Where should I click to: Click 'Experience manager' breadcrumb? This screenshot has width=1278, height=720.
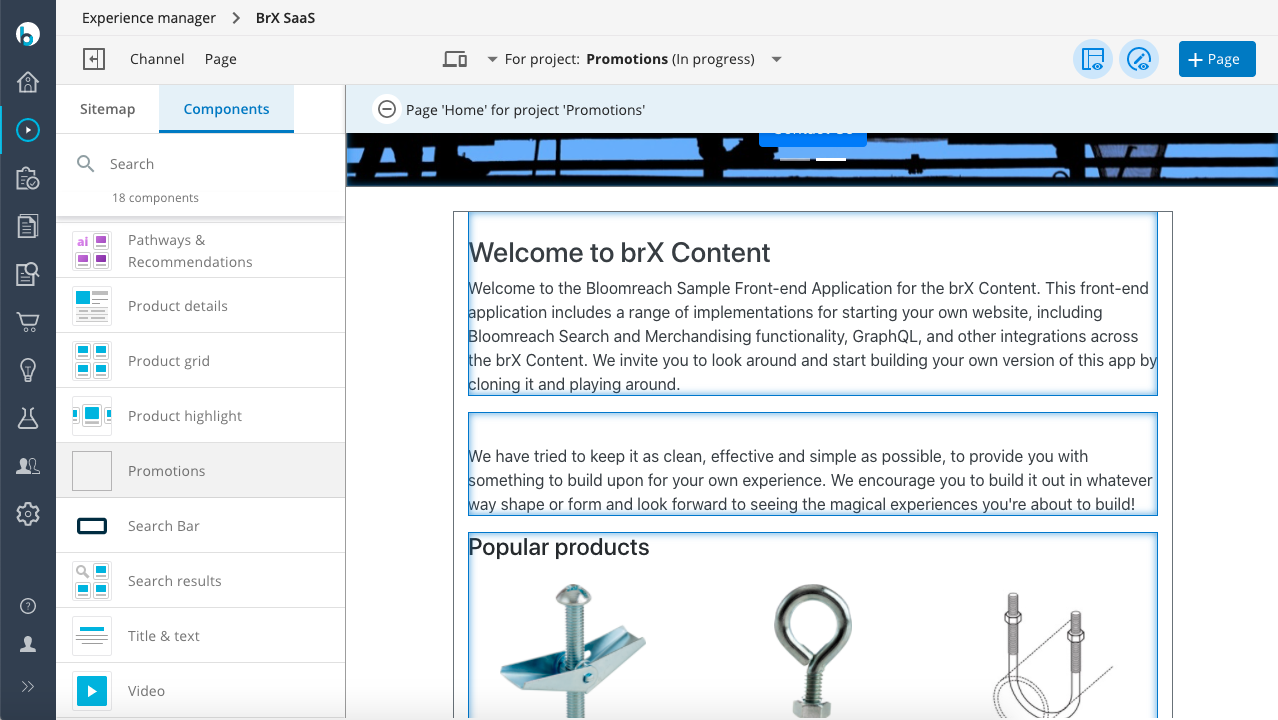tap(149, 18)
